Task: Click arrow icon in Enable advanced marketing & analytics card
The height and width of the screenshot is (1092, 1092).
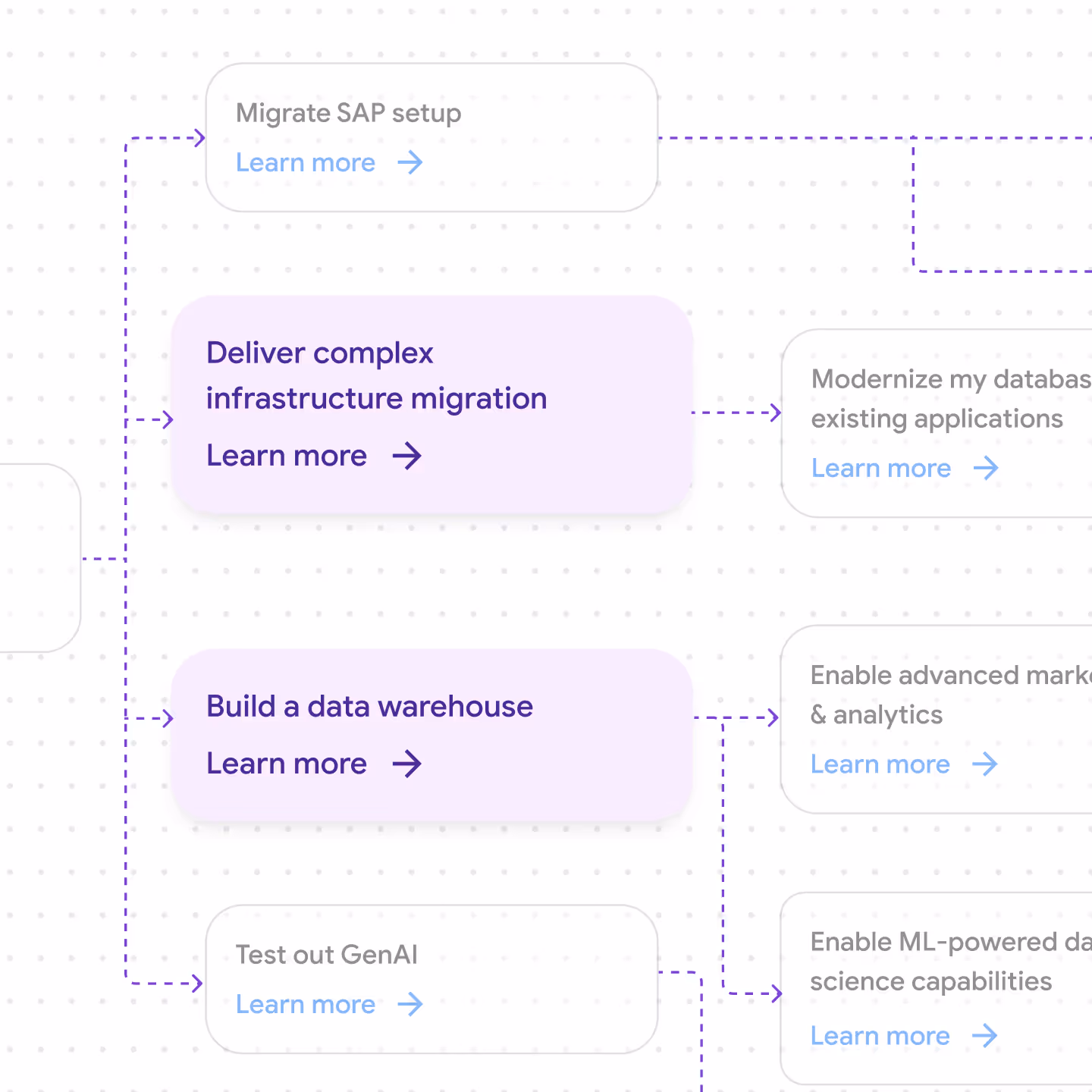Action: 985,764
